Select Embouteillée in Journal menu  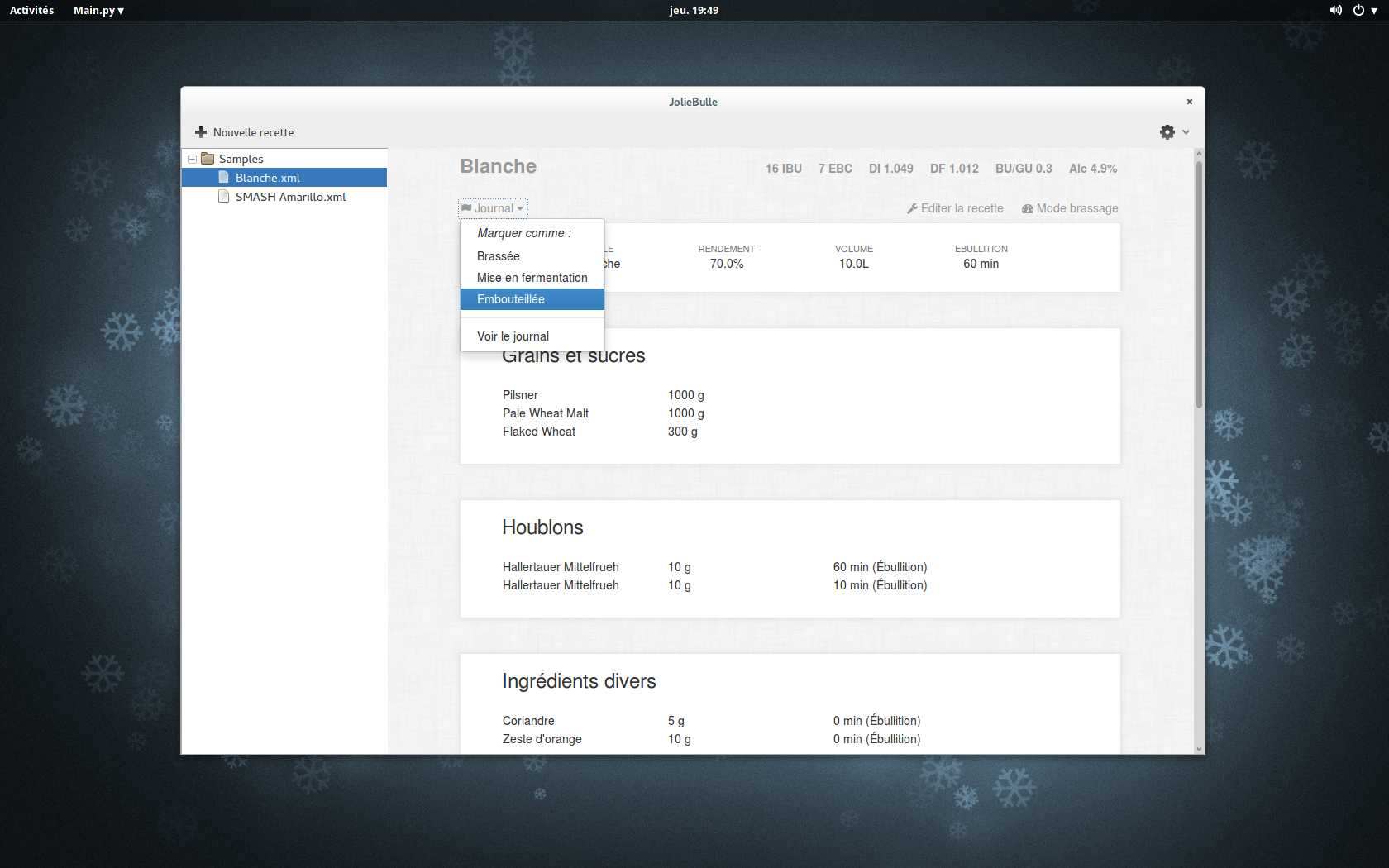pyautogui.click(x=532, y=299)
